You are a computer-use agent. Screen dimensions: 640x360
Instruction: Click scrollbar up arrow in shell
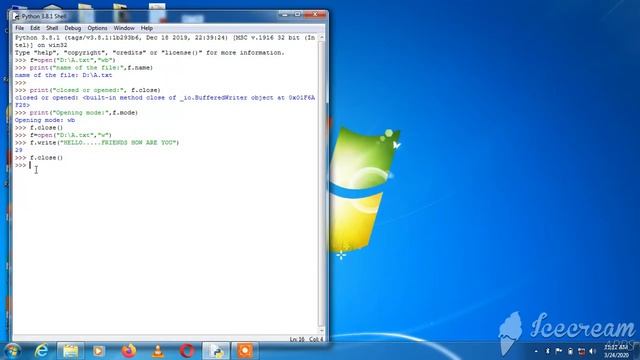pyautogui.click(x=322, y=38)
